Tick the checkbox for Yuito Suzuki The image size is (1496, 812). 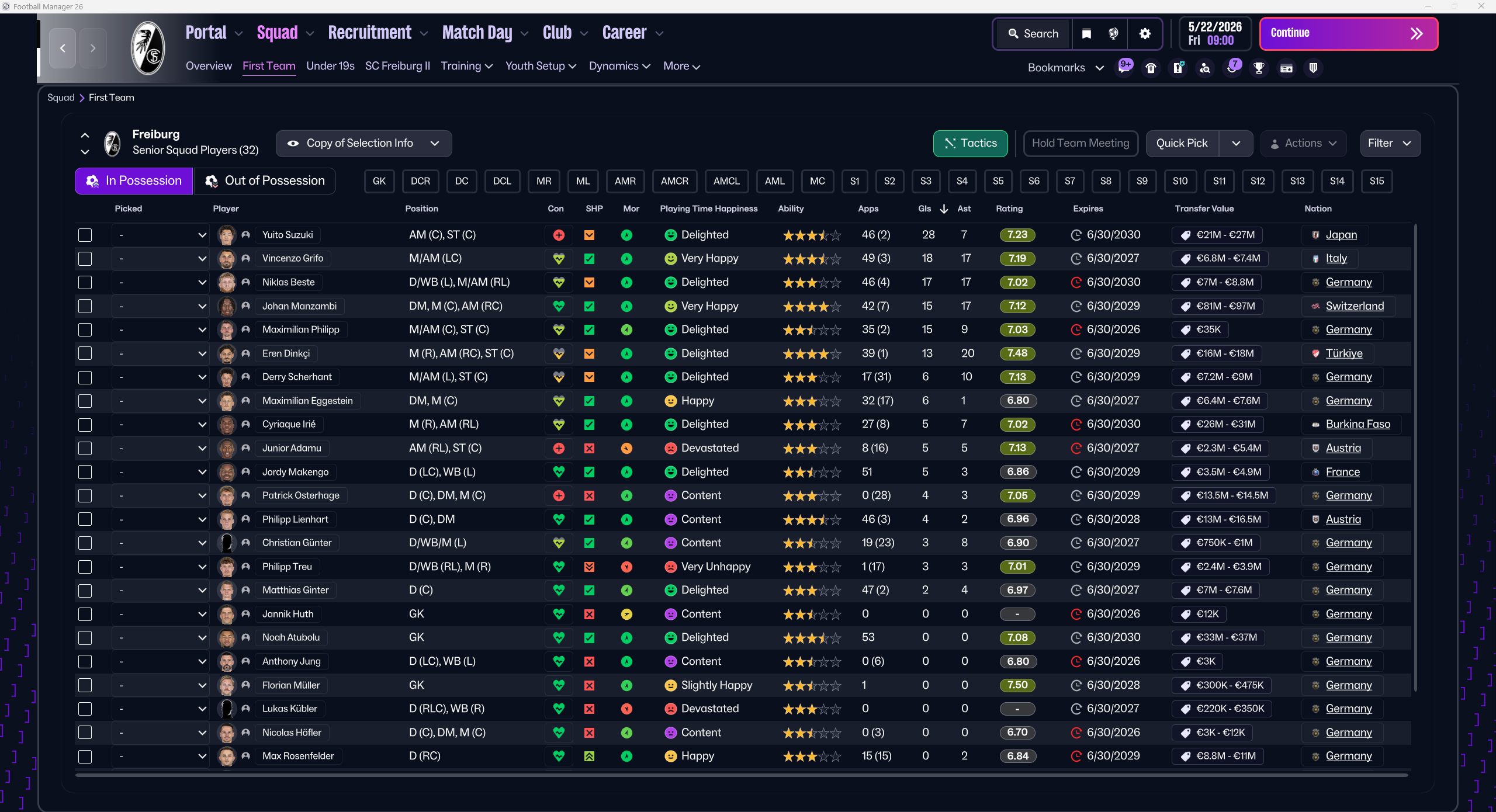click(85, 235)
